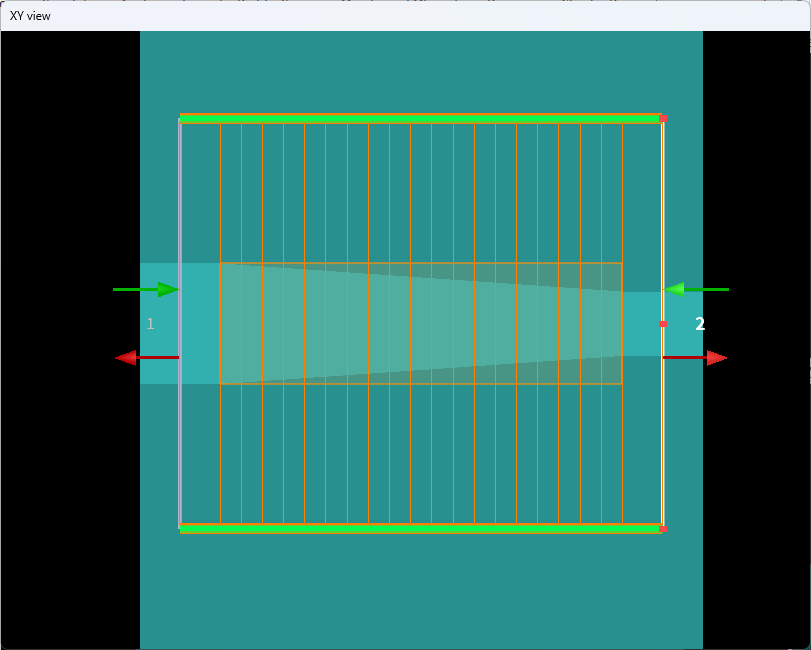This screenshot has height=650, width=811.
Task: Select port 1 green inward arrow
Action: [146, 290]
